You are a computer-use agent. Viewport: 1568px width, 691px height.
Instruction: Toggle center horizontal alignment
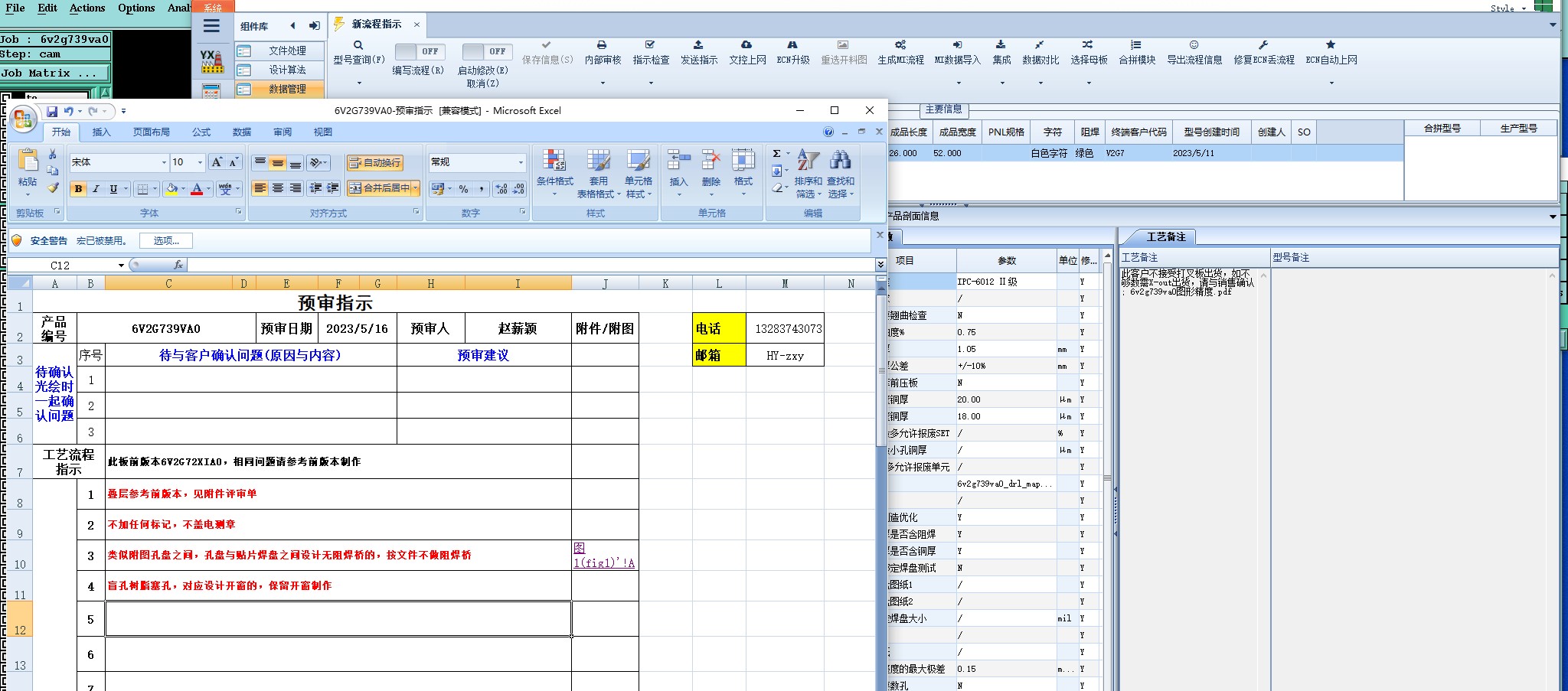(278, 188)
